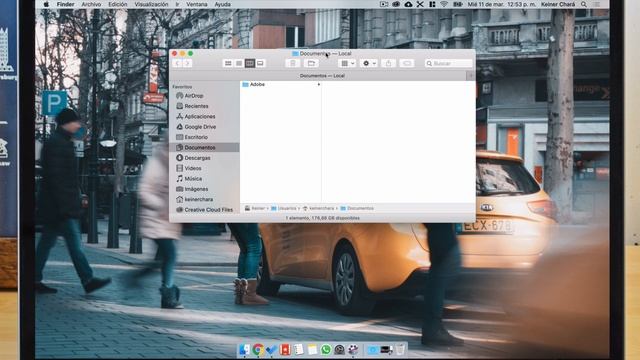Expand Adobe folder column arrow
The height and width of the screenshot is (360, 640).
(318, 84)
